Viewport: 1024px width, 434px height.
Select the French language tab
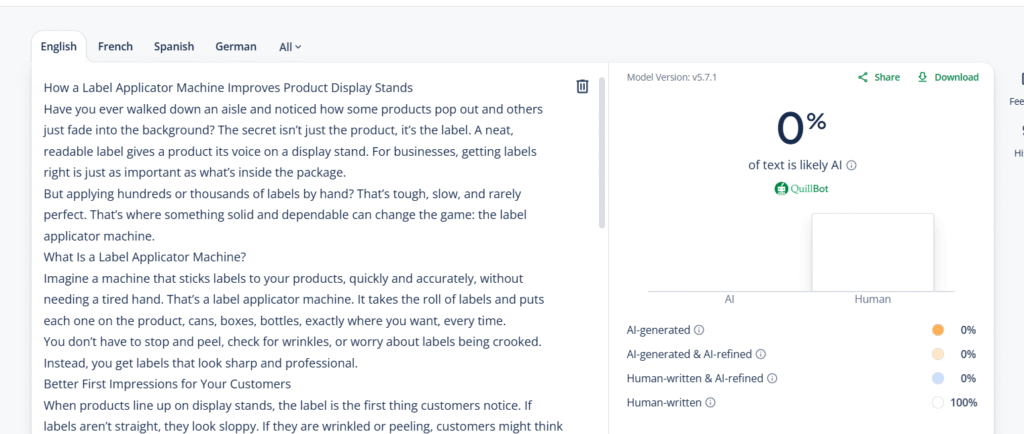(x=115, y=47)
